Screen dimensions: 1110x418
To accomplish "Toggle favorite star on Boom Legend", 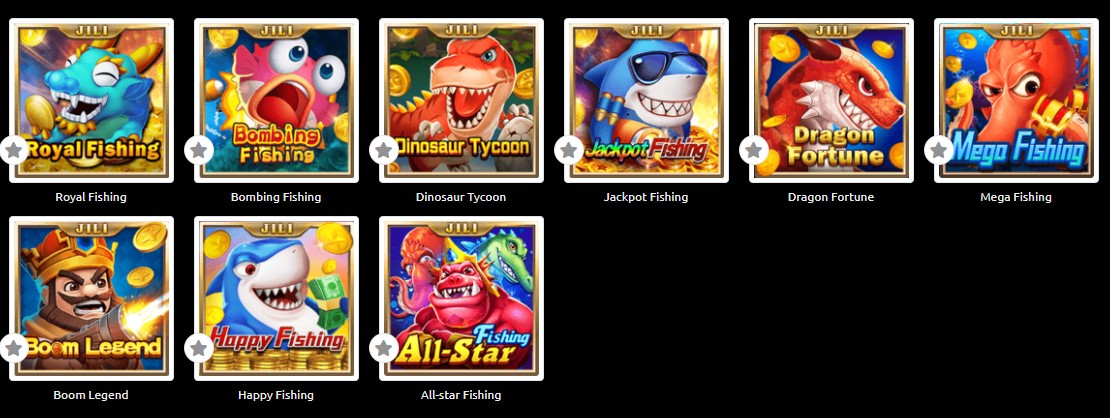I will [x=13, y=348].
